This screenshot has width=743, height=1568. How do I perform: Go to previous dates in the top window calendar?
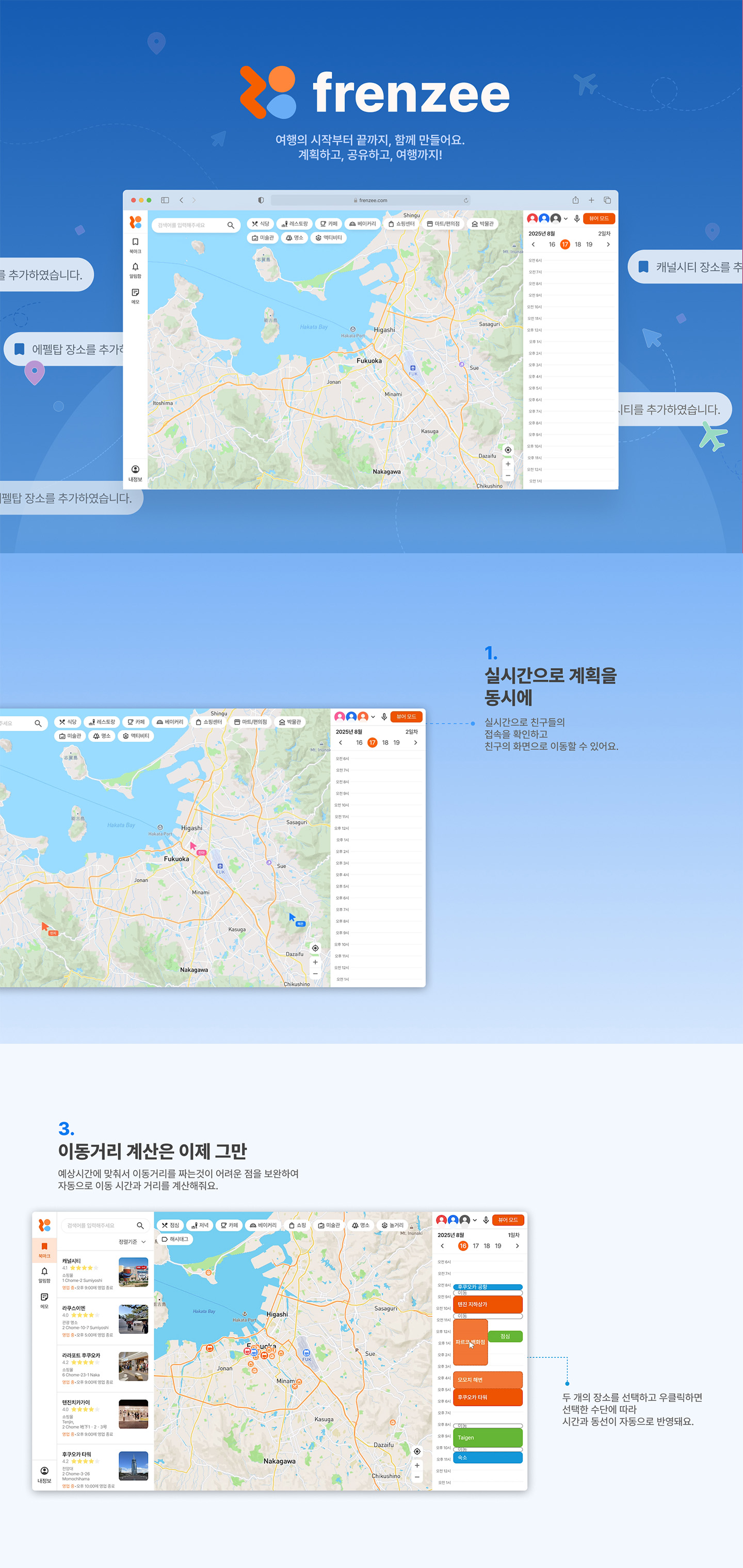click(533, 245)
